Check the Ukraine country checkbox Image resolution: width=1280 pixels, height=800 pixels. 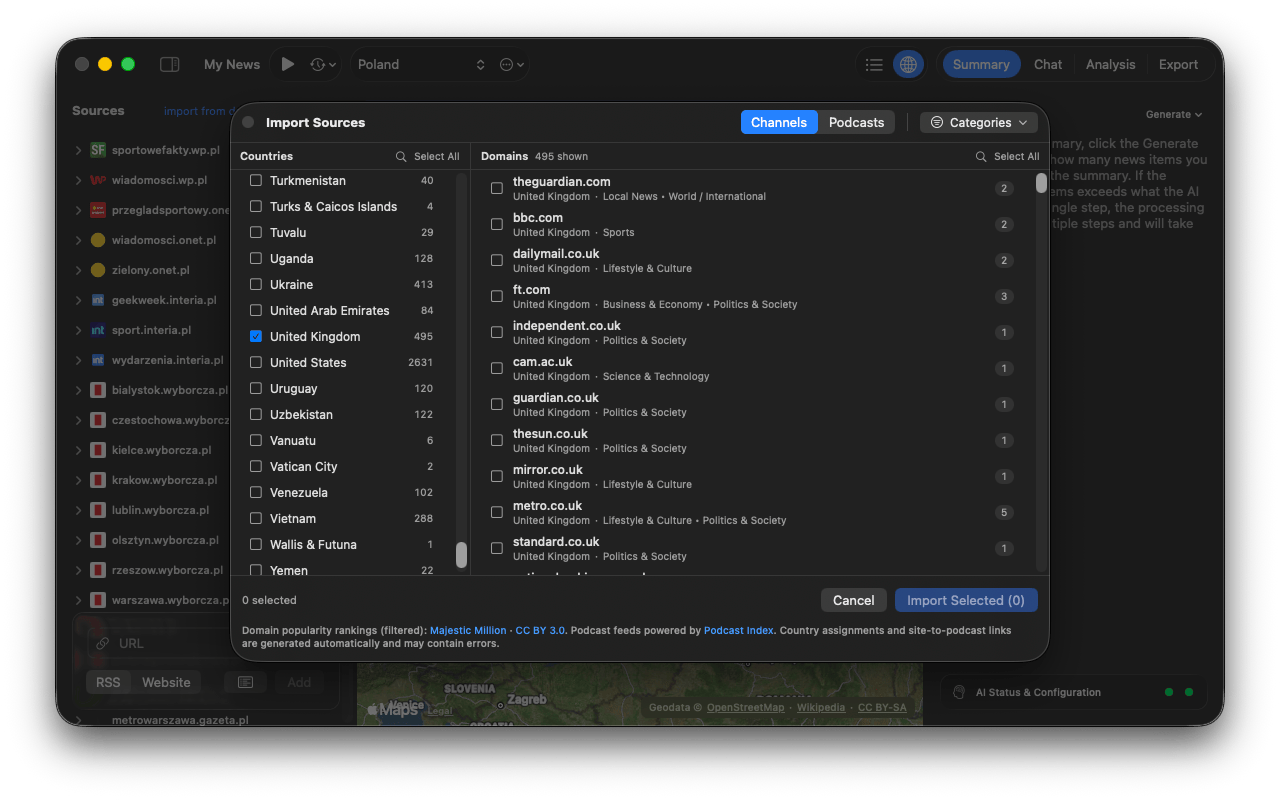[x=256, y=285]
